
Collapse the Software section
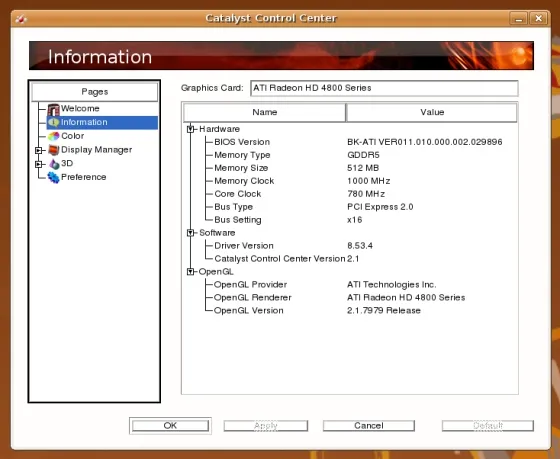190,233
